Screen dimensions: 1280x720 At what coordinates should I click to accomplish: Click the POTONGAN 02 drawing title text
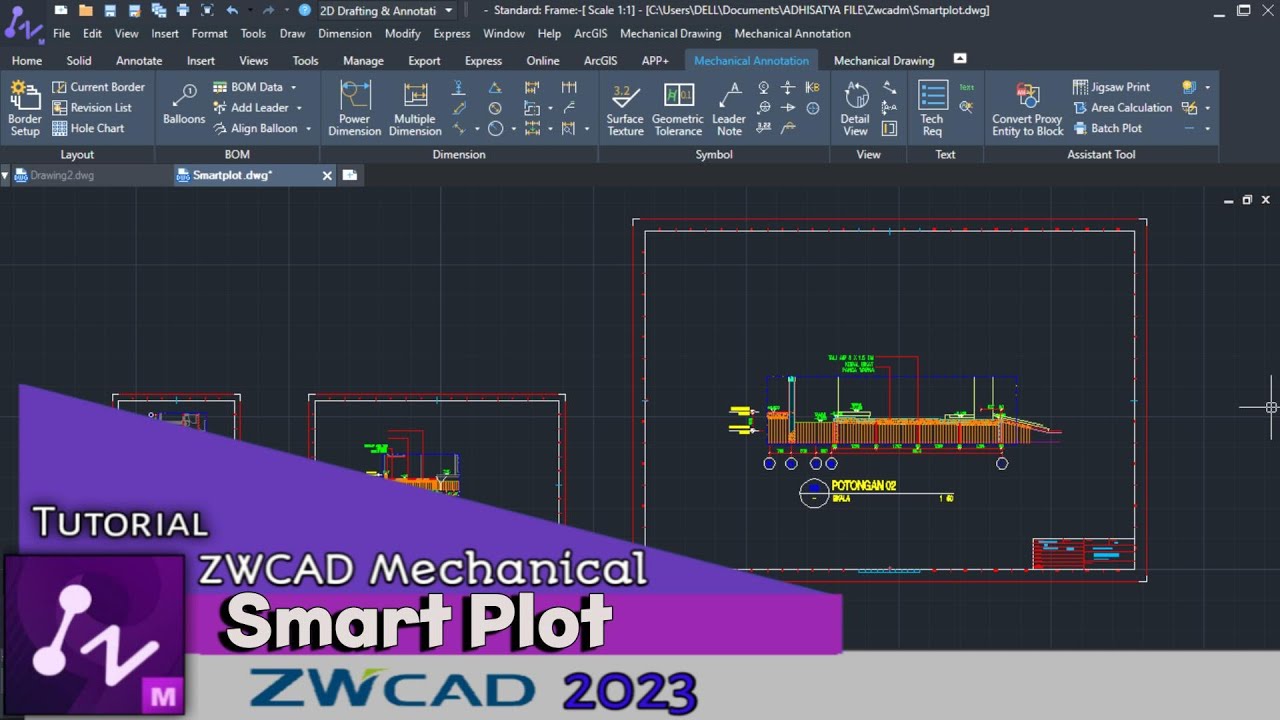863,485
